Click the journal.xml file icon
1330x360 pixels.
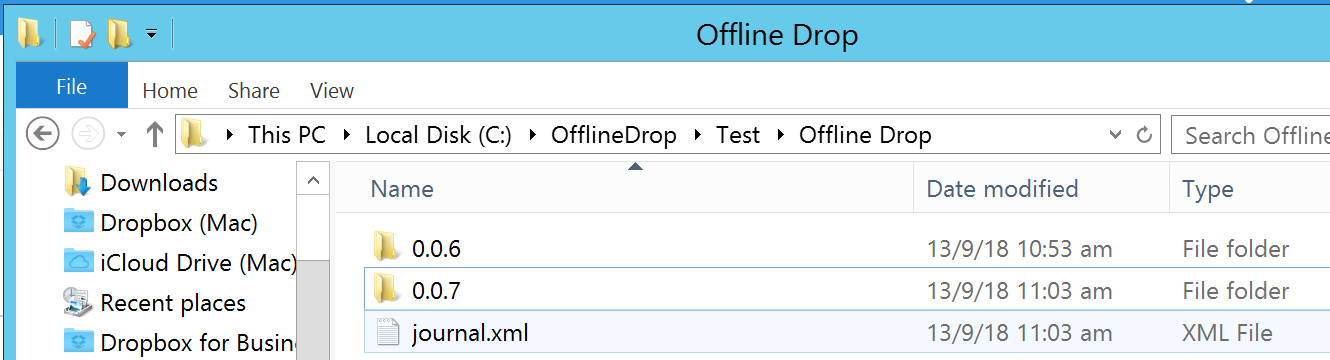tap(387, 332)
